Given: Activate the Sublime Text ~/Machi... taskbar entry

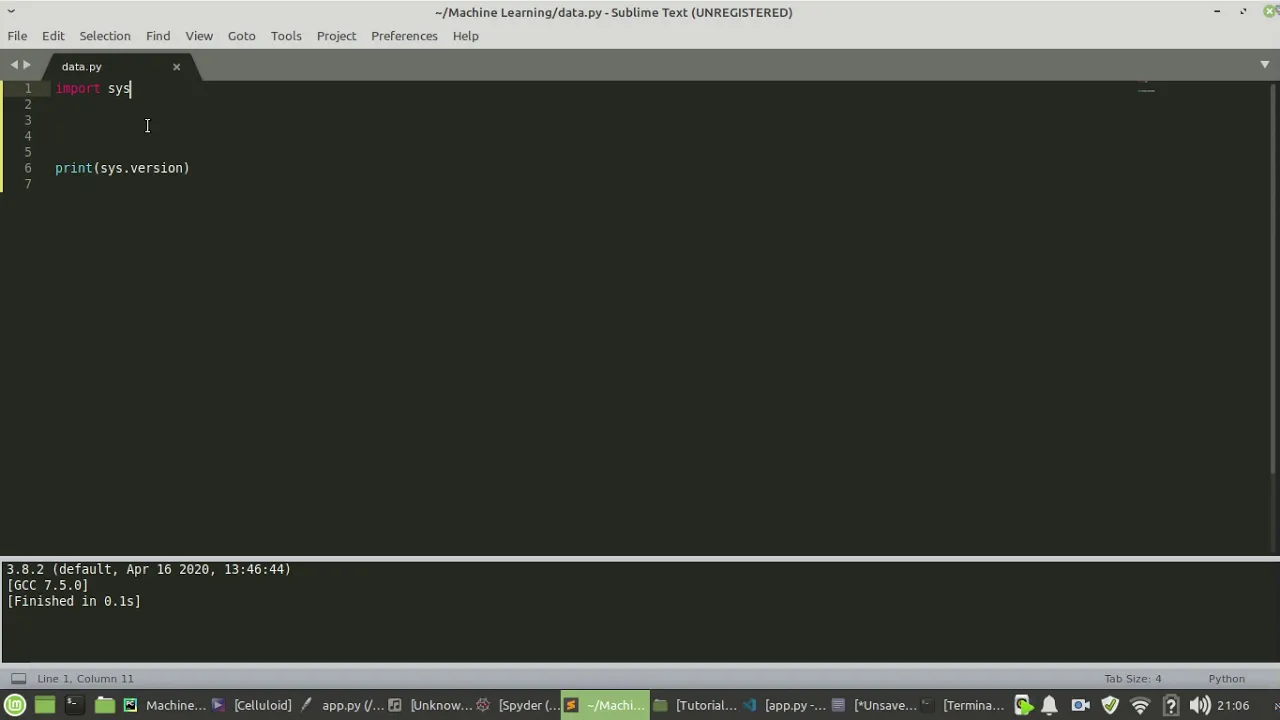Looking at the screenshot, I should click(605, 705).
